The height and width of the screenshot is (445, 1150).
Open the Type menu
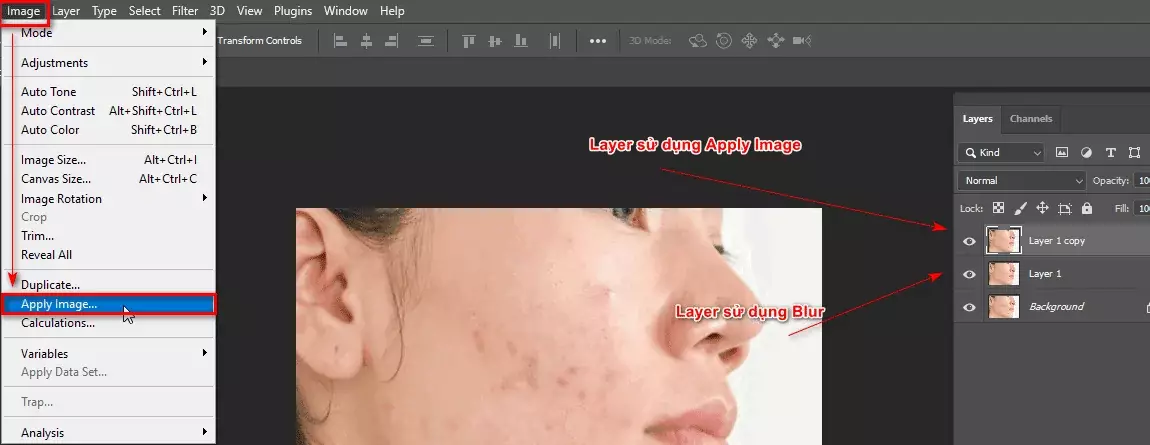click(x=104, y=10)
